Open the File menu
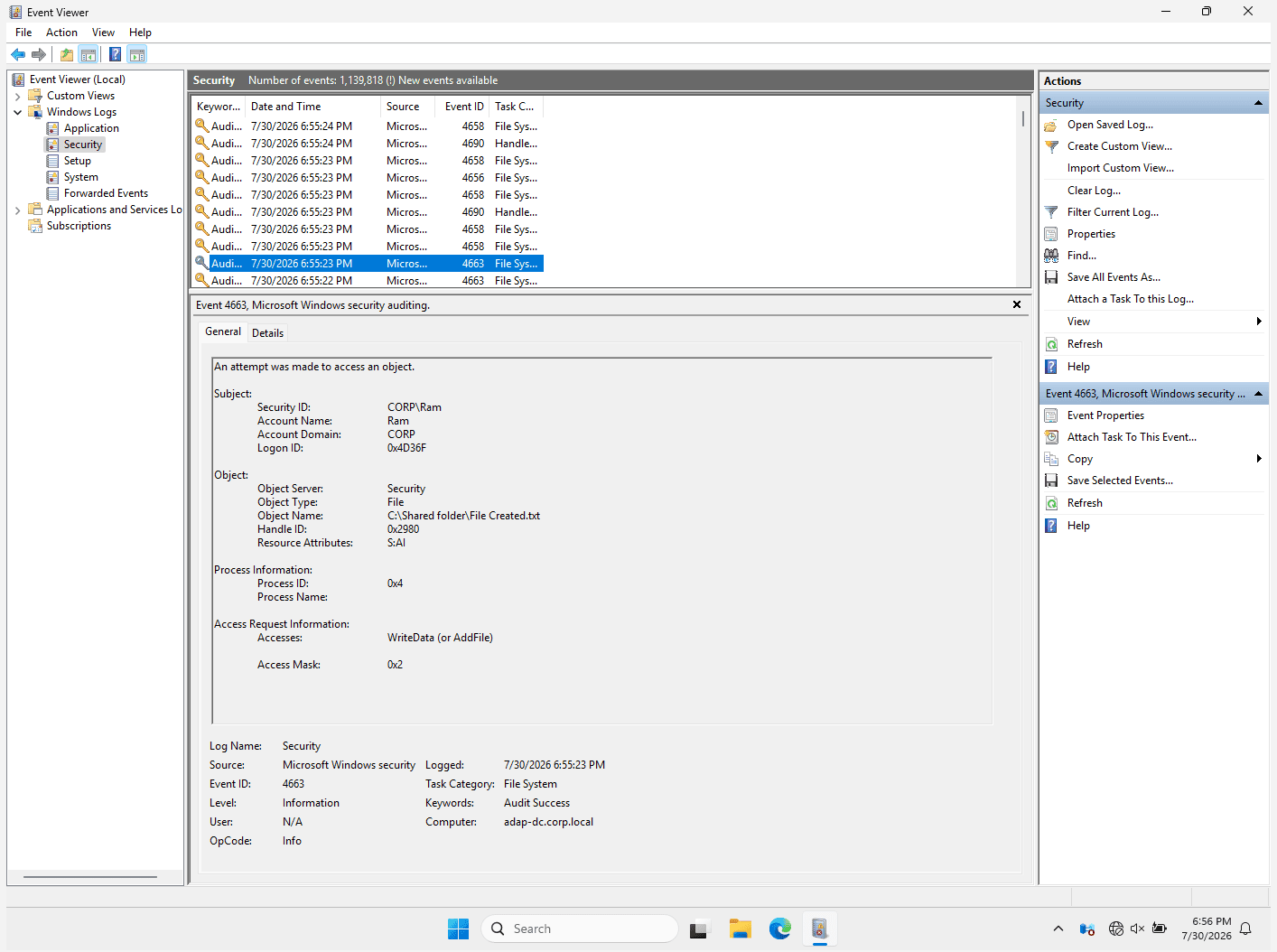This screenshot has width=1277, height=952. 23,33
